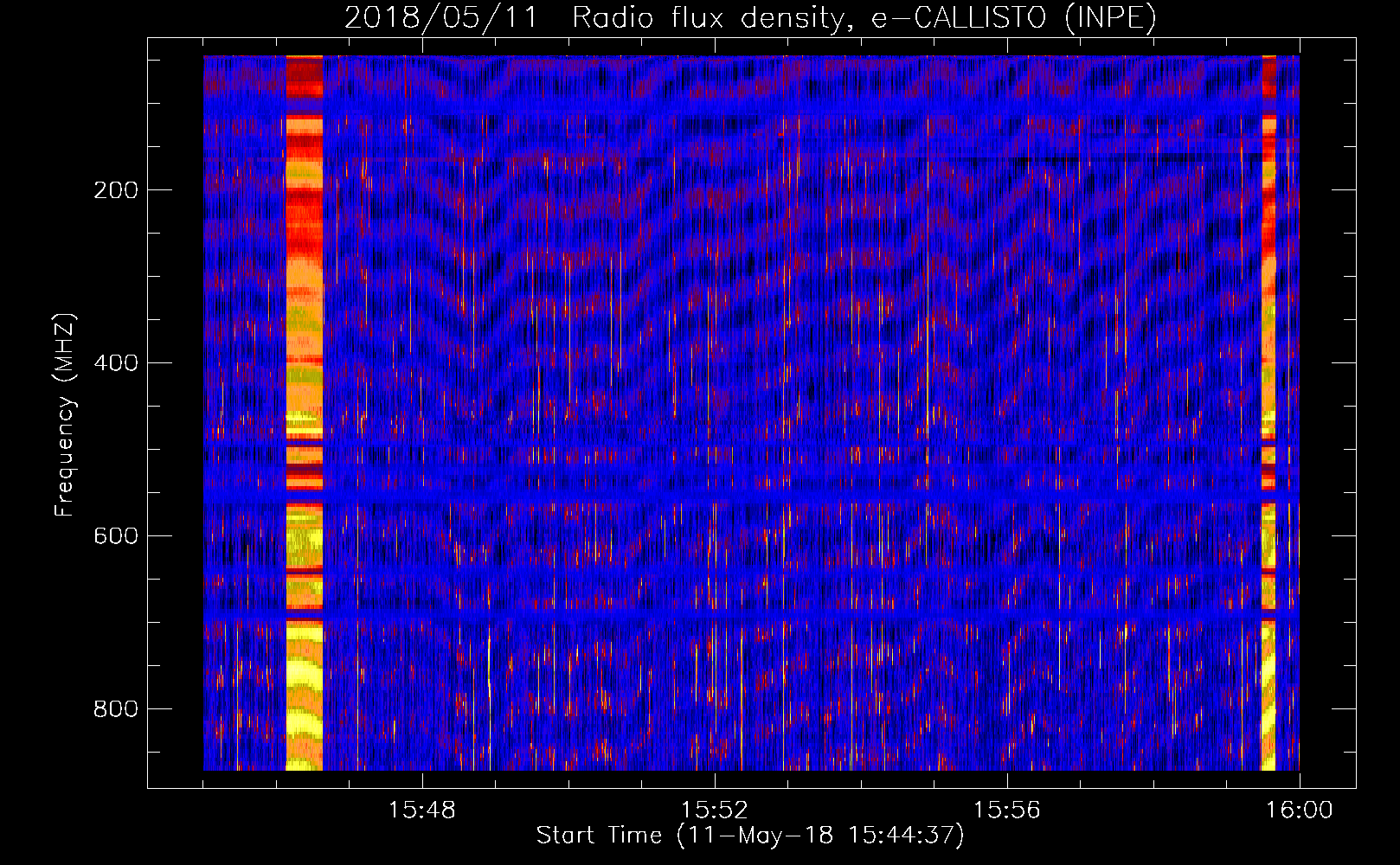This screenshot has width=1400, height=865.
Task: Click the plot title '2018/05/11 Radio flux density'
Action: 594,18
